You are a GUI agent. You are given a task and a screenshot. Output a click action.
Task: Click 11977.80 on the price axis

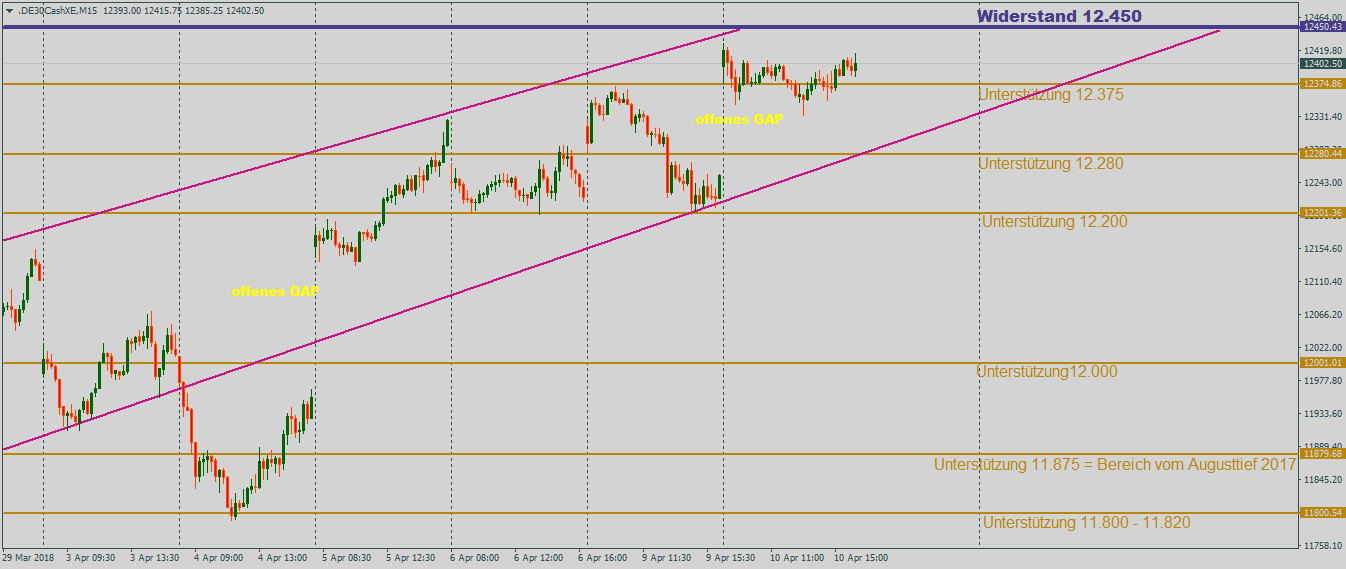point(1322,381)
